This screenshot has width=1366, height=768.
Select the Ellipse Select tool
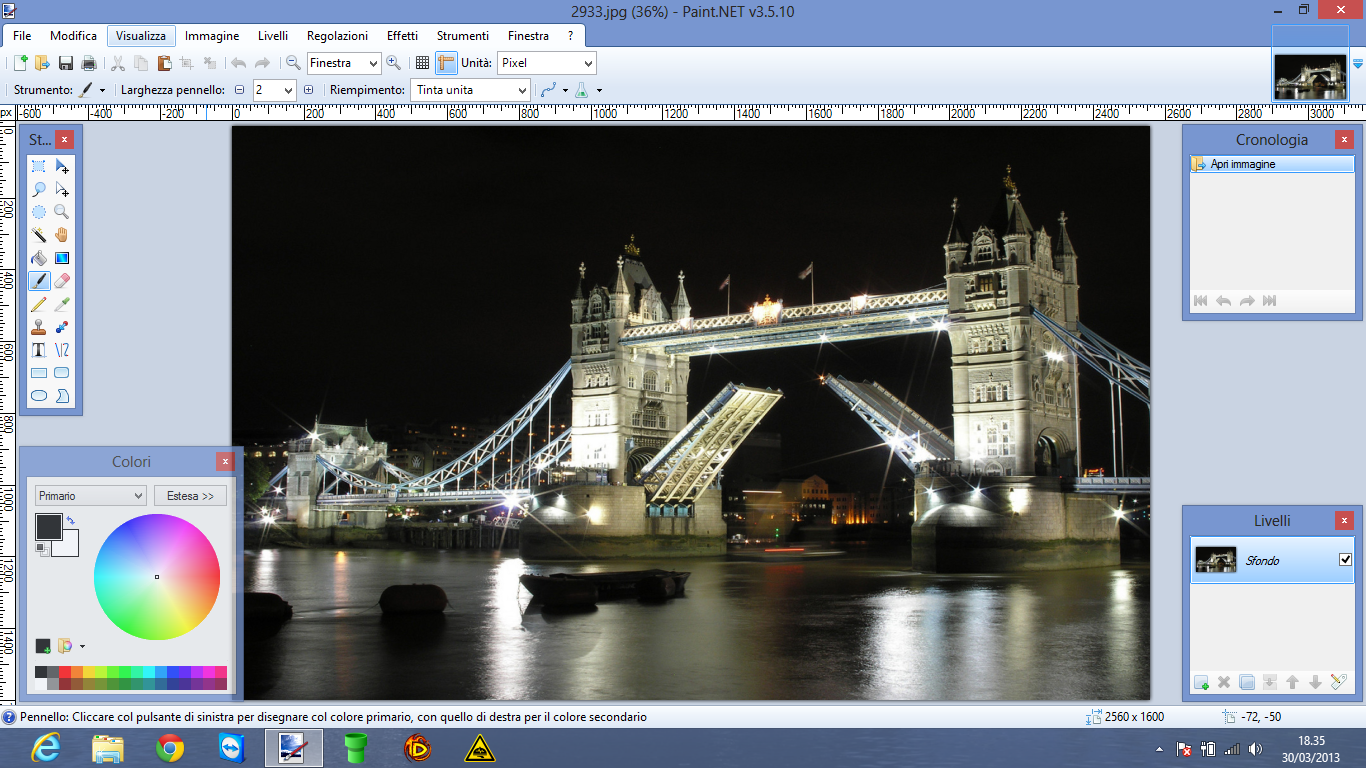[39, 212]
